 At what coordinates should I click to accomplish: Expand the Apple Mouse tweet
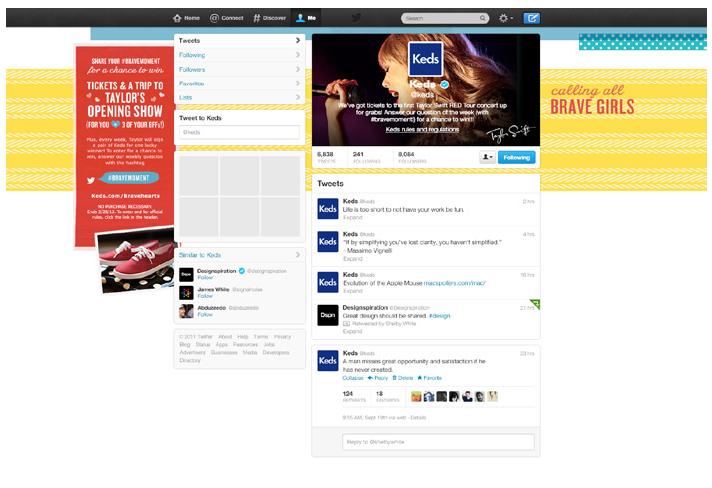353,291
